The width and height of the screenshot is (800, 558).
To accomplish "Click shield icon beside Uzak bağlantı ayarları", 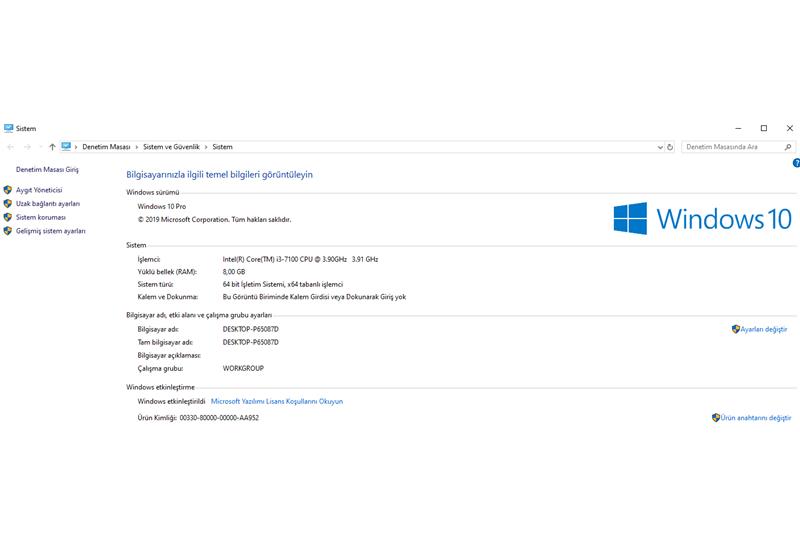I will click(x=8, y=204).
